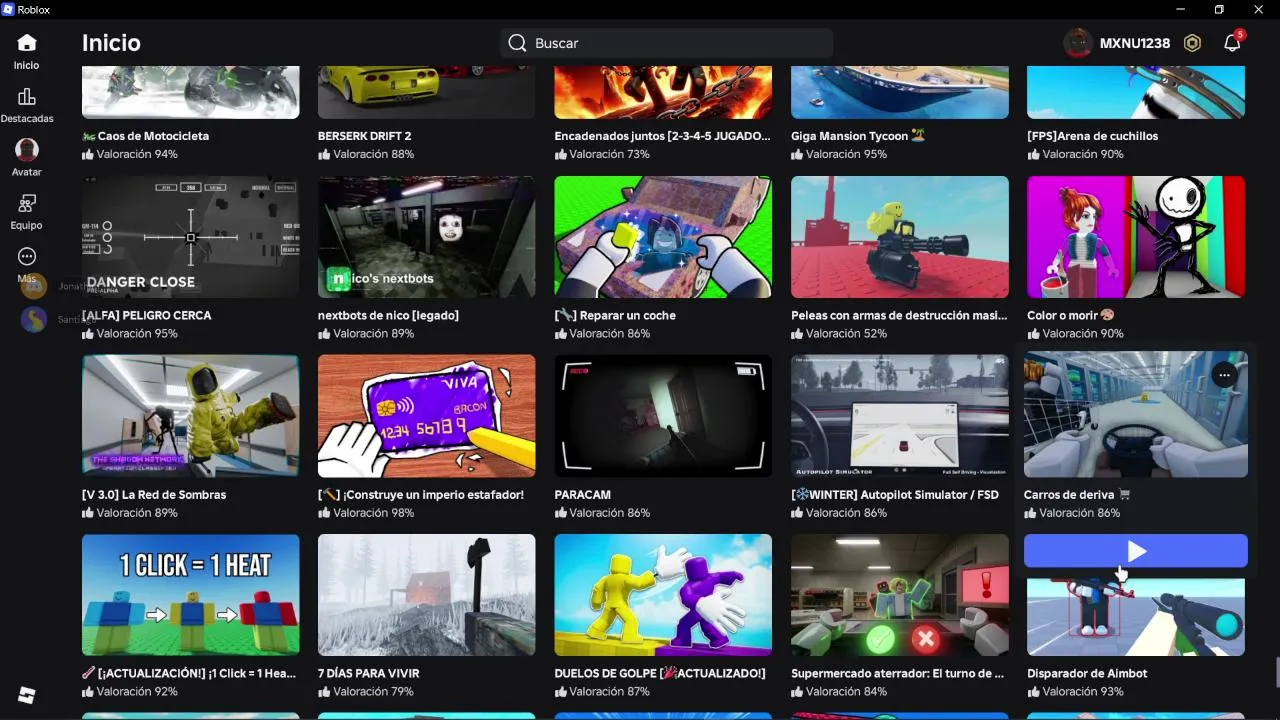
Task: Open Encadenados juntos game title
Action: pyautogui.click(x=663, y=136)
